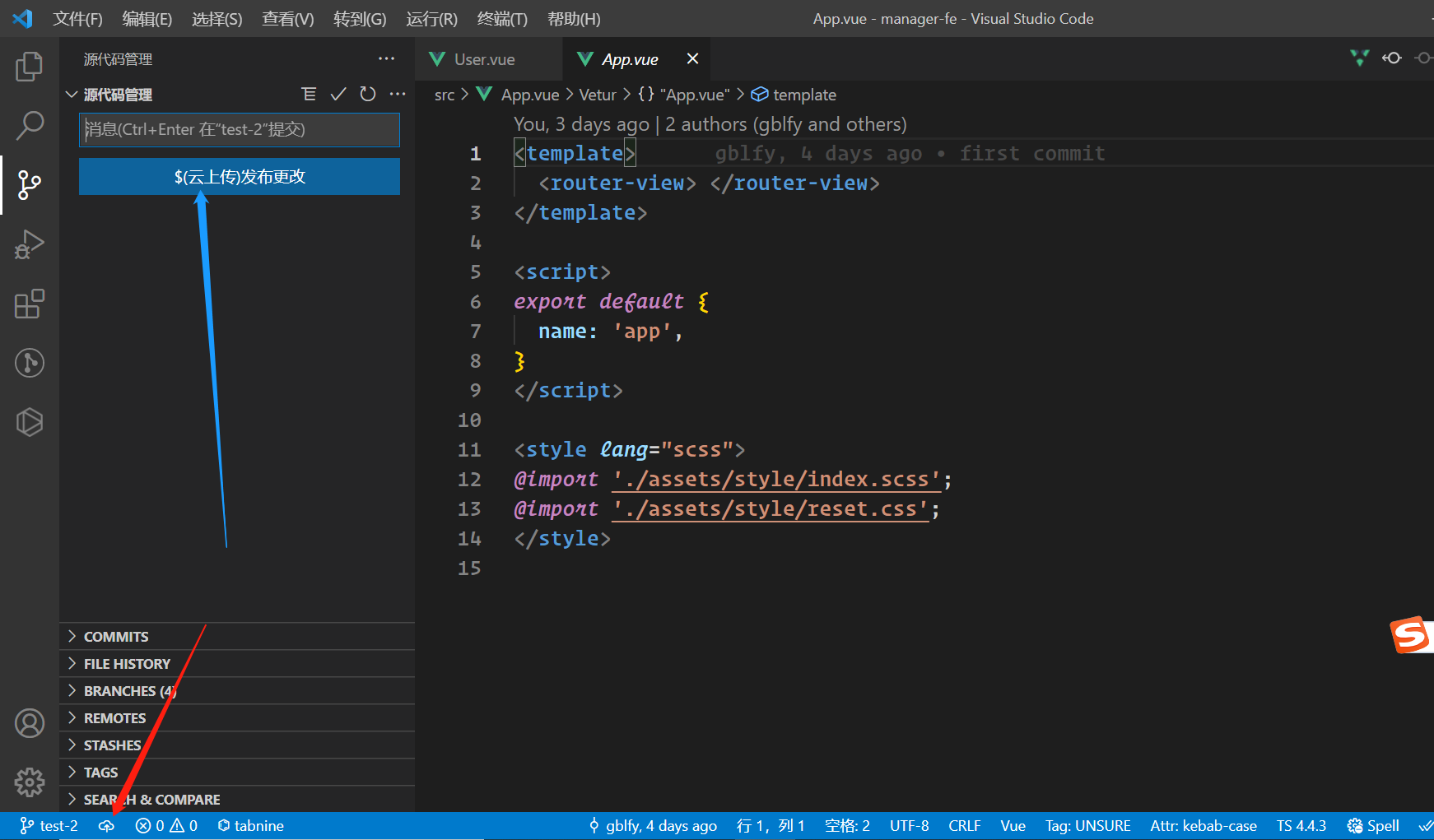Click Attr: kebab-case in status bar
The image size is (1434, 840).
click(x=1203, y=825)
